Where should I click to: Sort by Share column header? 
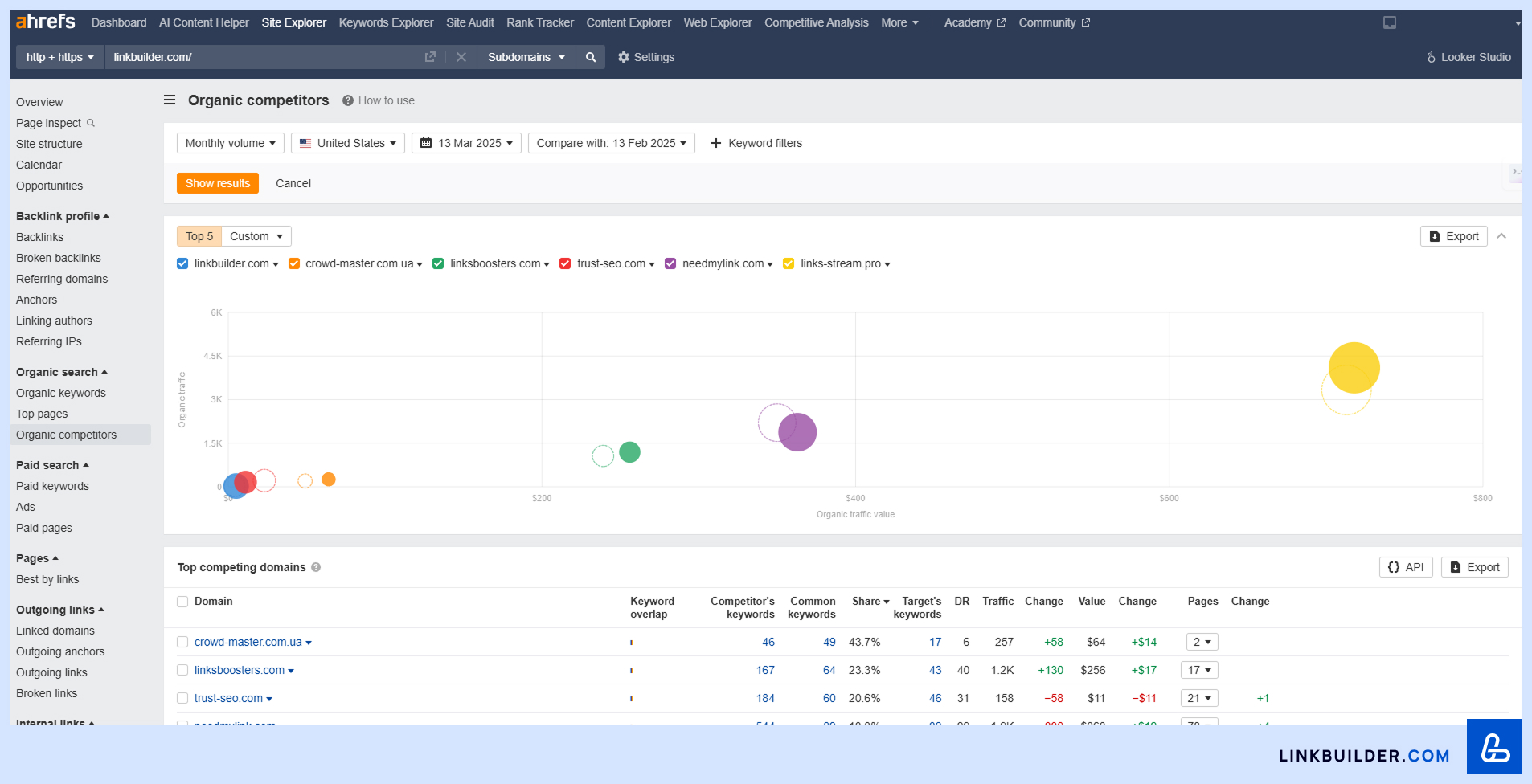pos(870,601)
